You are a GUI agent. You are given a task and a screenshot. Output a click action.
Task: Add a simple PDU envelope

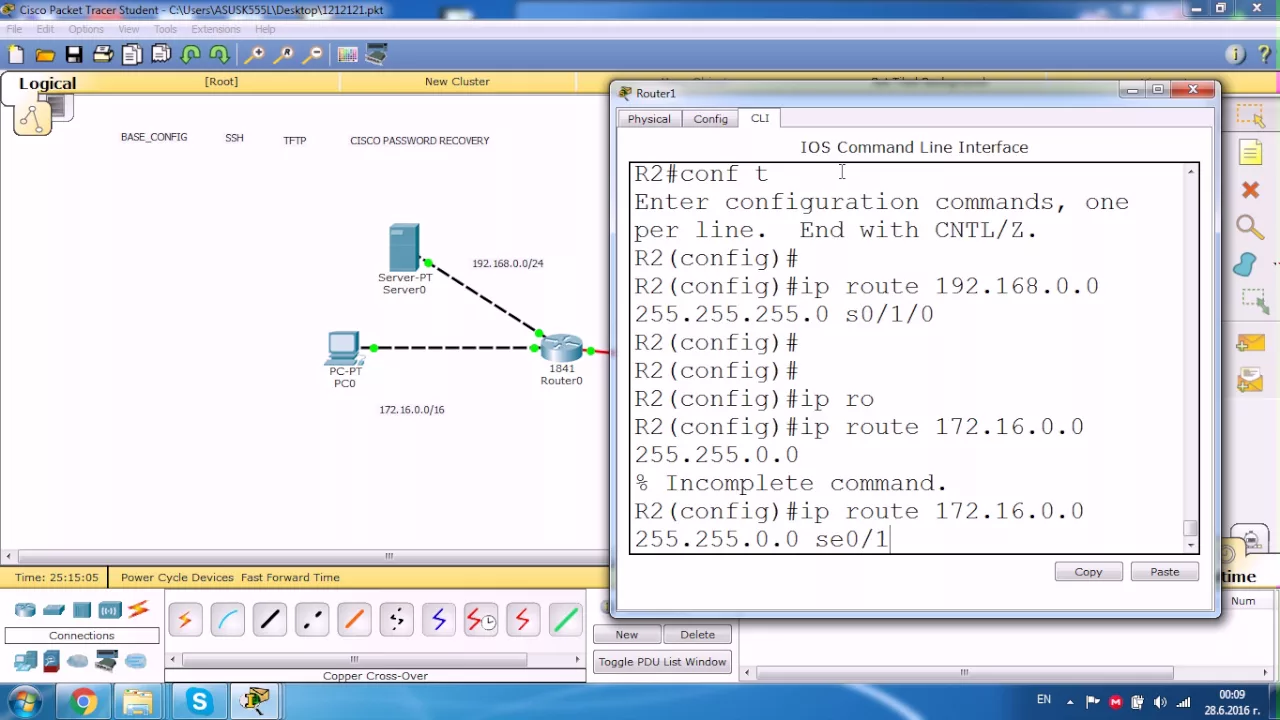[x=1250, y=344]
